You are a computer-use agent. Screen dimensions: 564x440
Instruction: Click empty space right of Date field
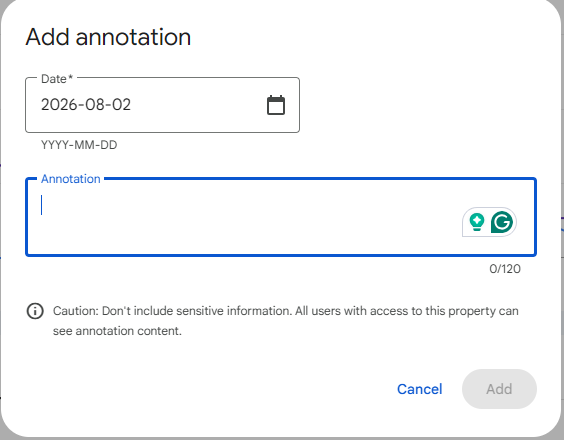[417, 105]
